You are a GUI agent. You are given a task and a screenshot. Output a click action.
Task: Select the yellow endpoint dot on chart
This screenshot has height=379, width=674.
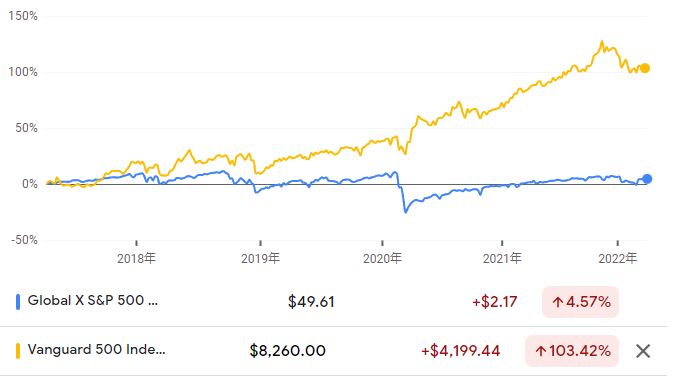tap(645, 68)
